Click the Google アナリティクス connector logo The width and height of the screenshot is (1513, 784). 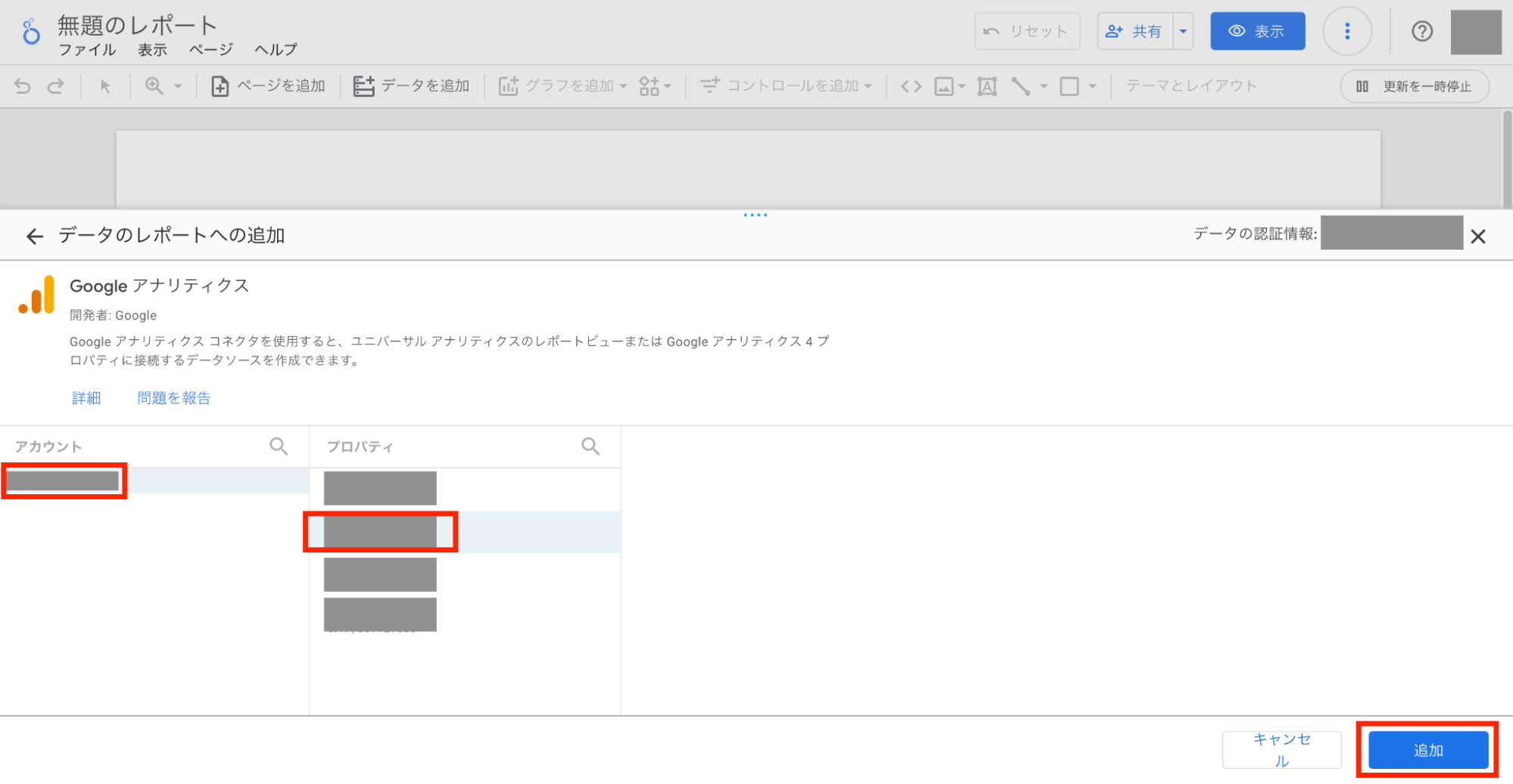click(36, 294)
